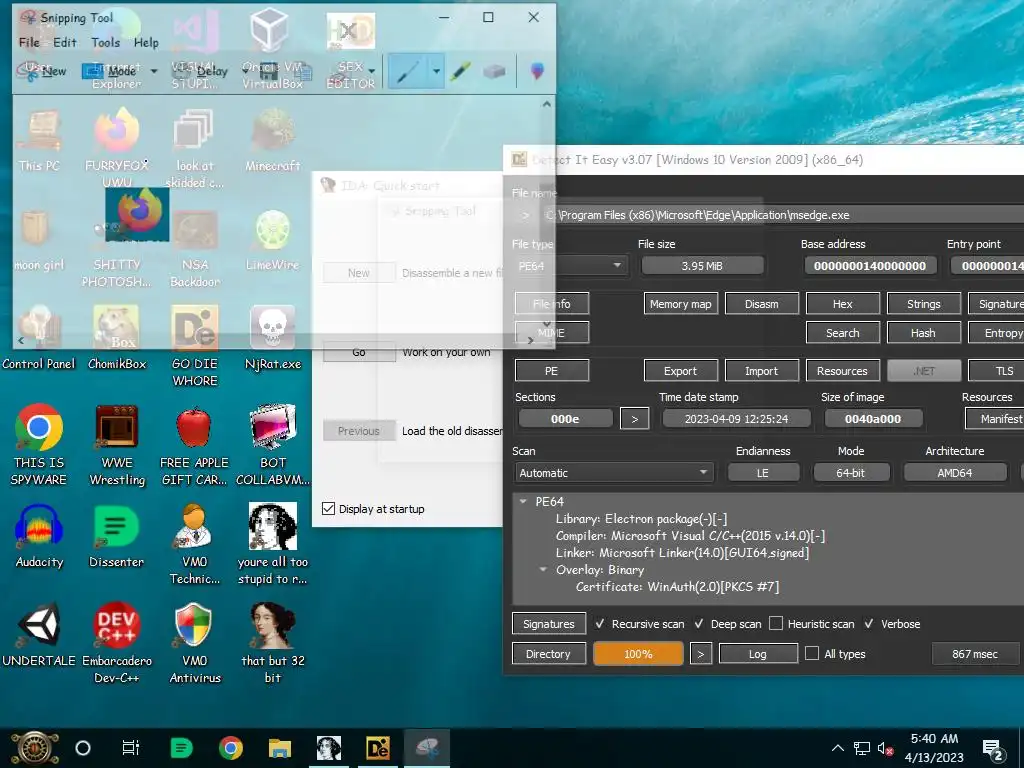Open VMO Antivirus shield icon

click(195, 642)
